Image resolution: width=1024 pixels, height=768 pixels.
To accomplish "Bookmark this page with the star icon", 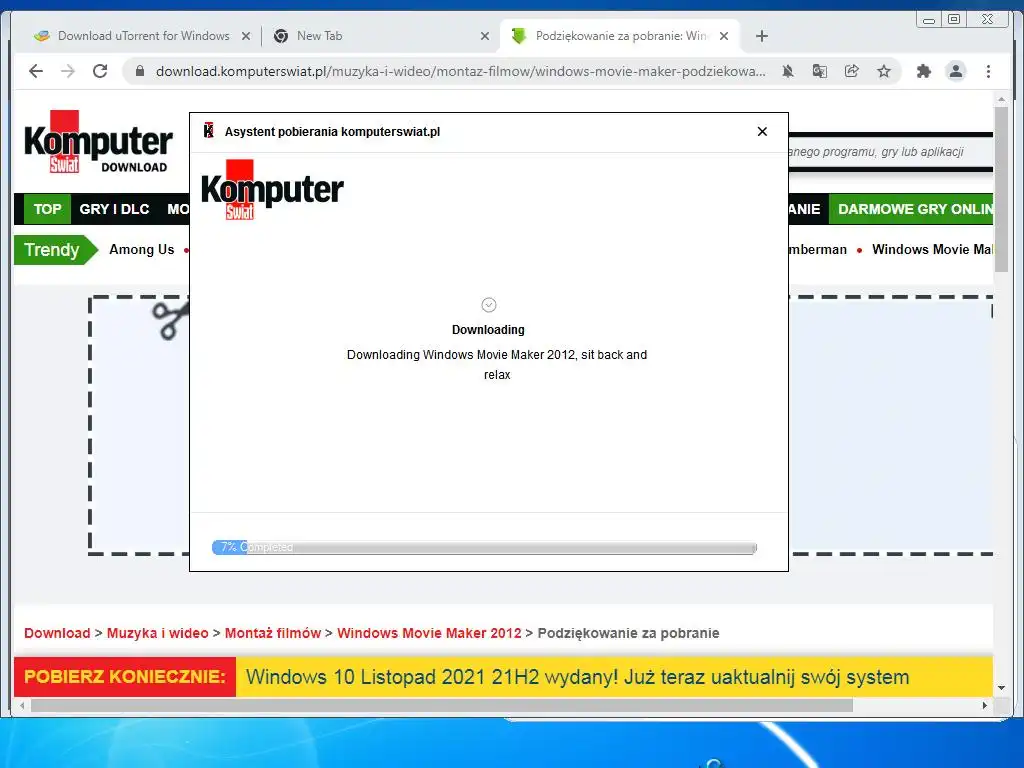I will tap(884, 71).
